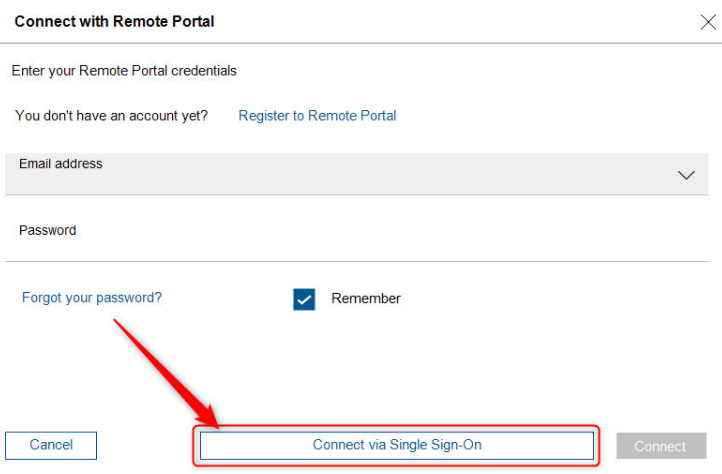Uncheck the Remember checkbox
The height and width of the screenshot is (474, 722).
point(305,299)
